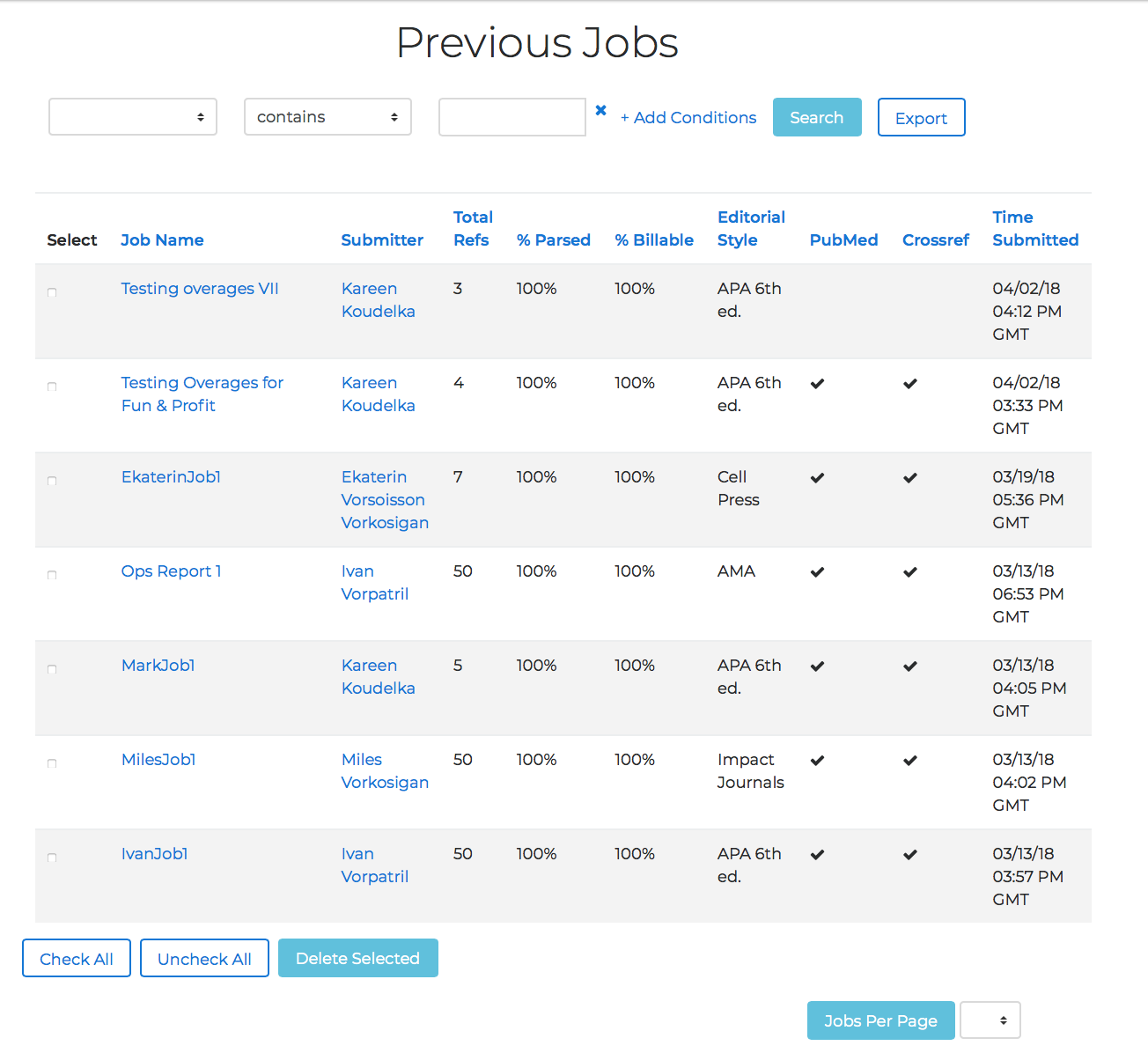
Task: Select the Testing Overages for Fun & Profit checkbox
Action: (52, 387)
